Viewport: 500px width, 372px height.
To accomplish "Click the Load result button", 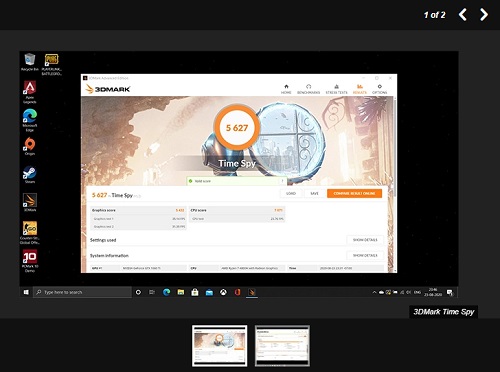I will click(291, 193).
